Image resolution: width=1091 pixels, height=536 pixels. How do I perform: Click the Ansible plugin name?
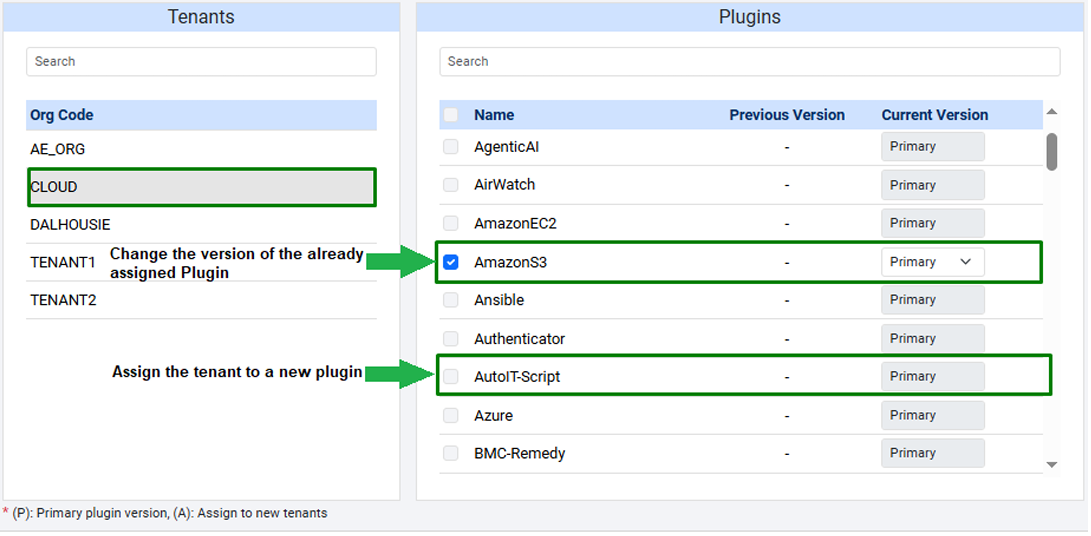pos(499,300)
